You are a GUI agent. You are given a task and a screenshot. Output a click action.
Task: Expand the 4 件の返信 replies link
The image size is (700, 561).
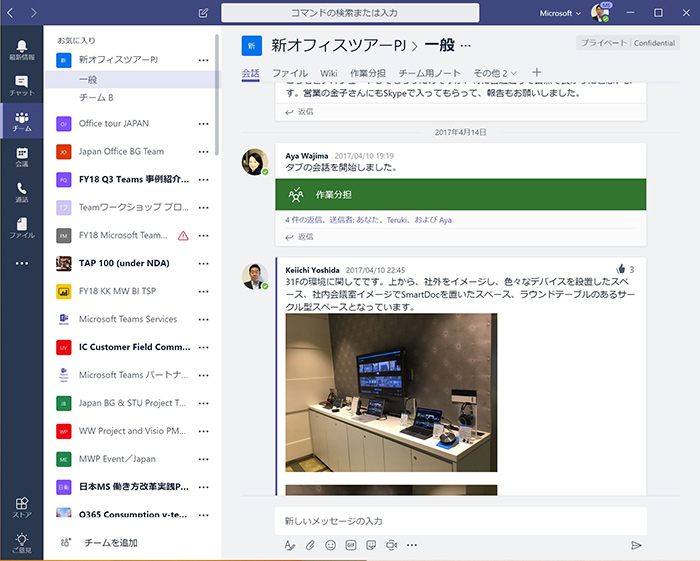[368, 220]
